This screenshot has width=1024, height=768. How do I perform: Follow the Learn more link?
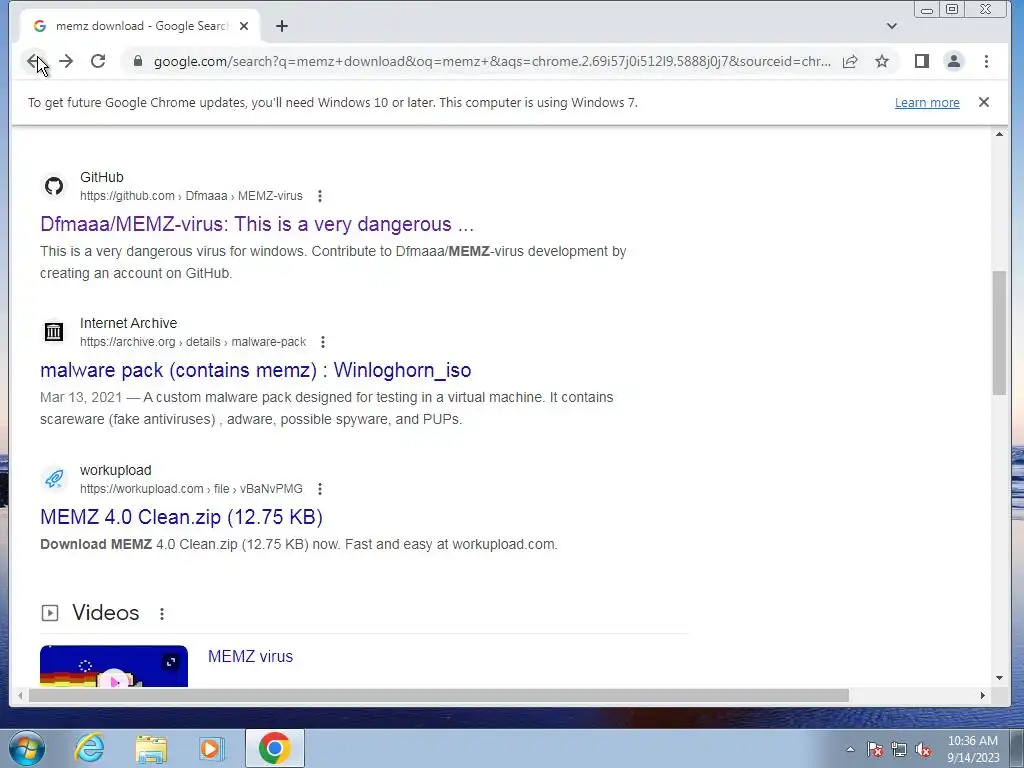(927, 103)
